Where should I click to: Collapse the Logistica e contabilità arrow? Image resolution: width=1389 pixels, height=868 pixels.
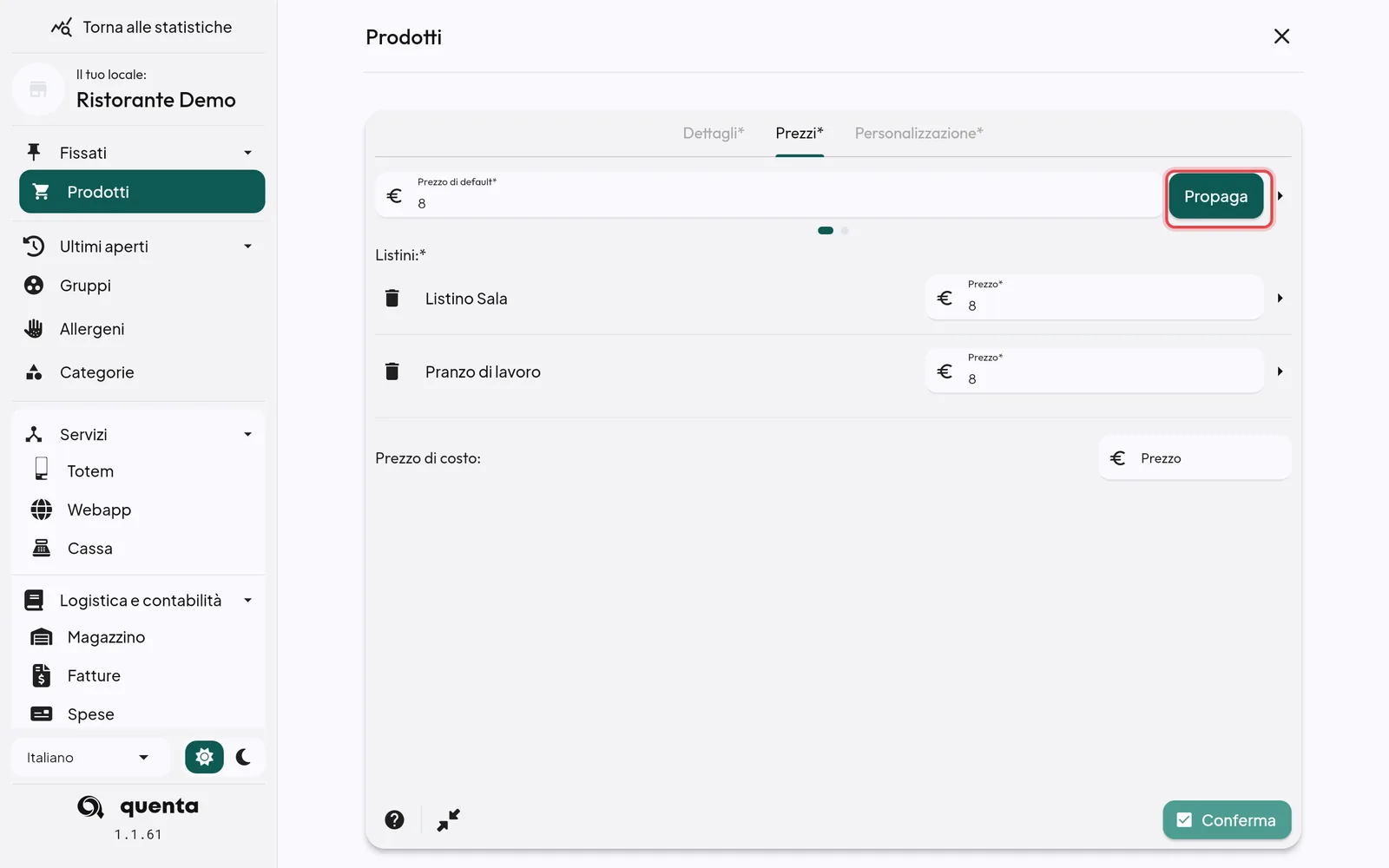point(248,601)
